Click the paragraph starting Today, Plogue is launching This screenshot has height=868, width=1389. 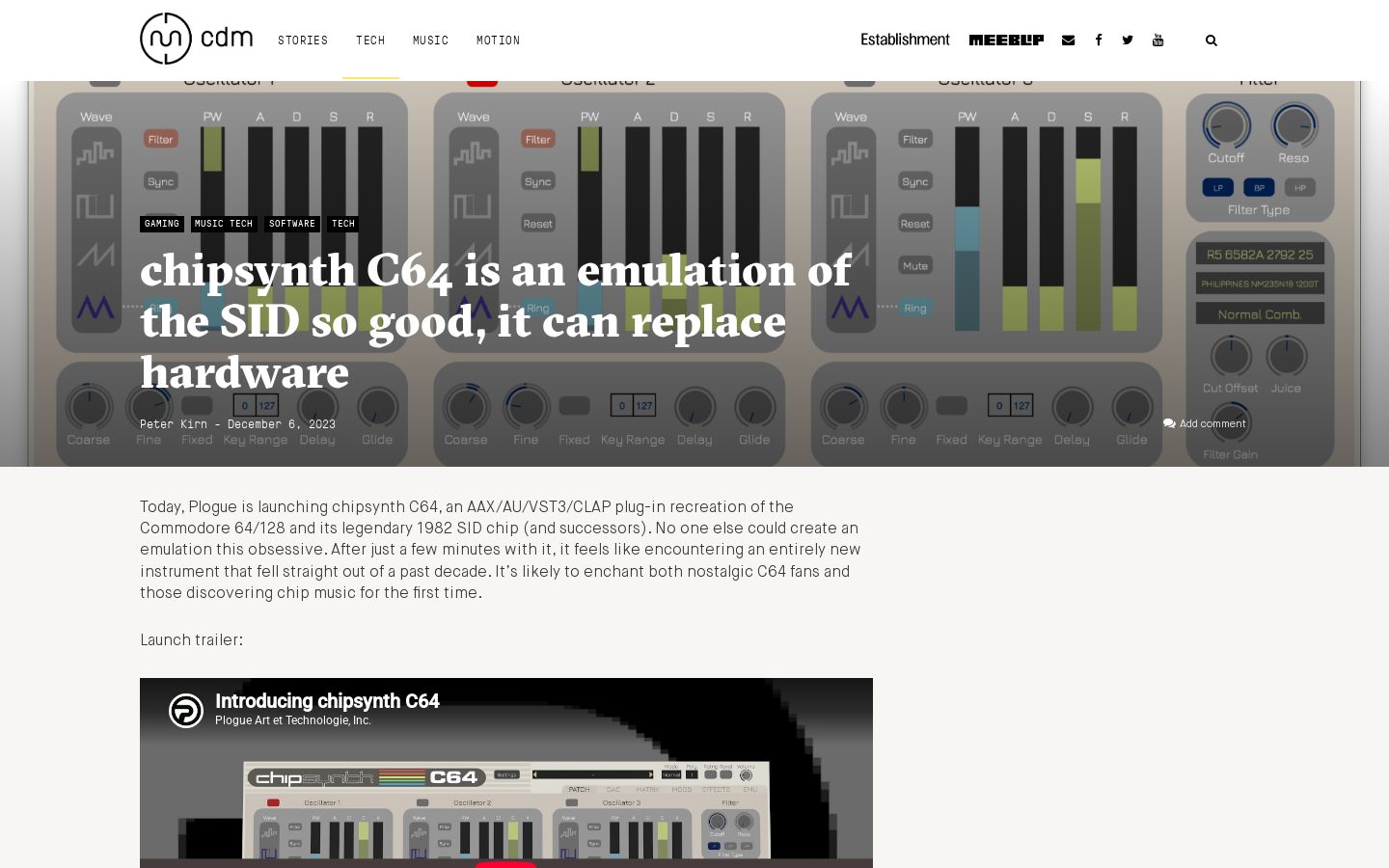502,550
